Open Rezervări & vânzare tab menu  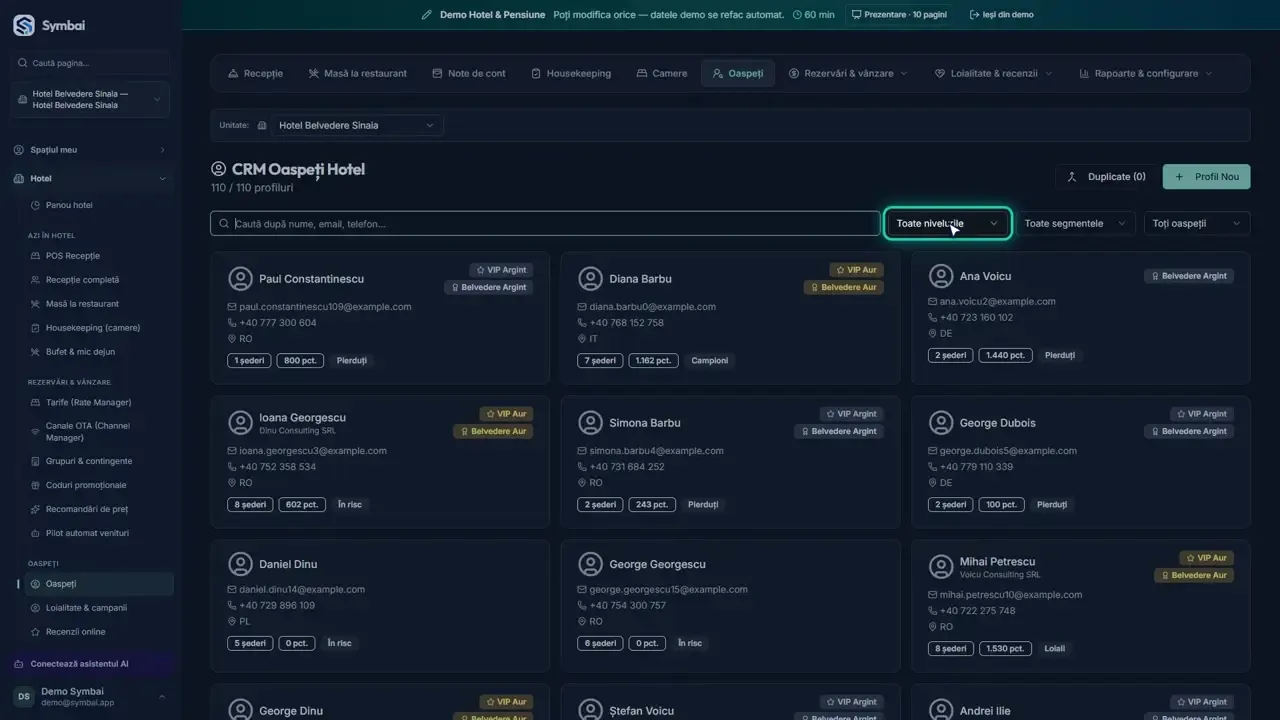click(x=848, y=73)
